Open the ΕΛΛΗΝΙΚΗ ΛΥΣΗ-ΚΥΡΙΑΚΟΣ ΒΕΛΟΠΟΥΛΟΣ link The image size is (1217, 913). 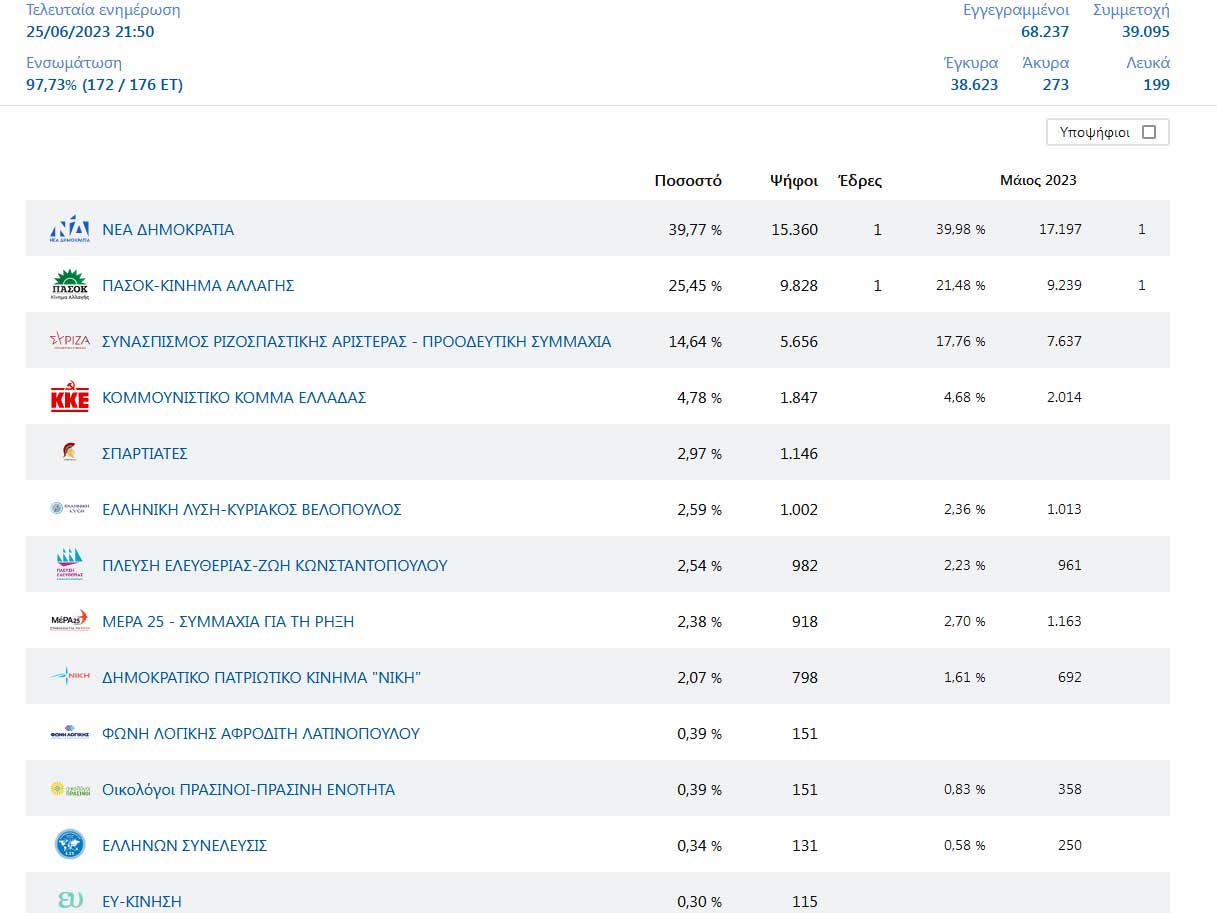click(252, 509)
